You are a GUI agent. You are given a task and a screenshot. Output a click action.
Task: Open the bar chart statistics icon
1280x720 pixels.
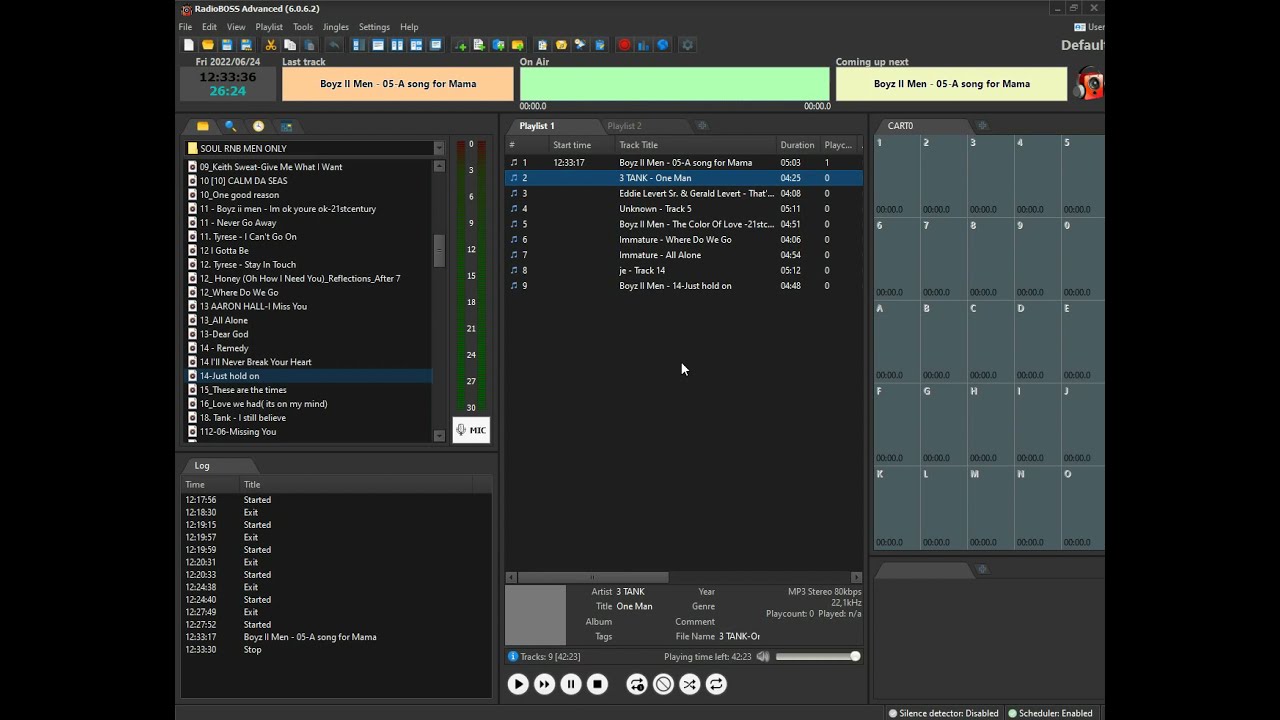(643, 45)
